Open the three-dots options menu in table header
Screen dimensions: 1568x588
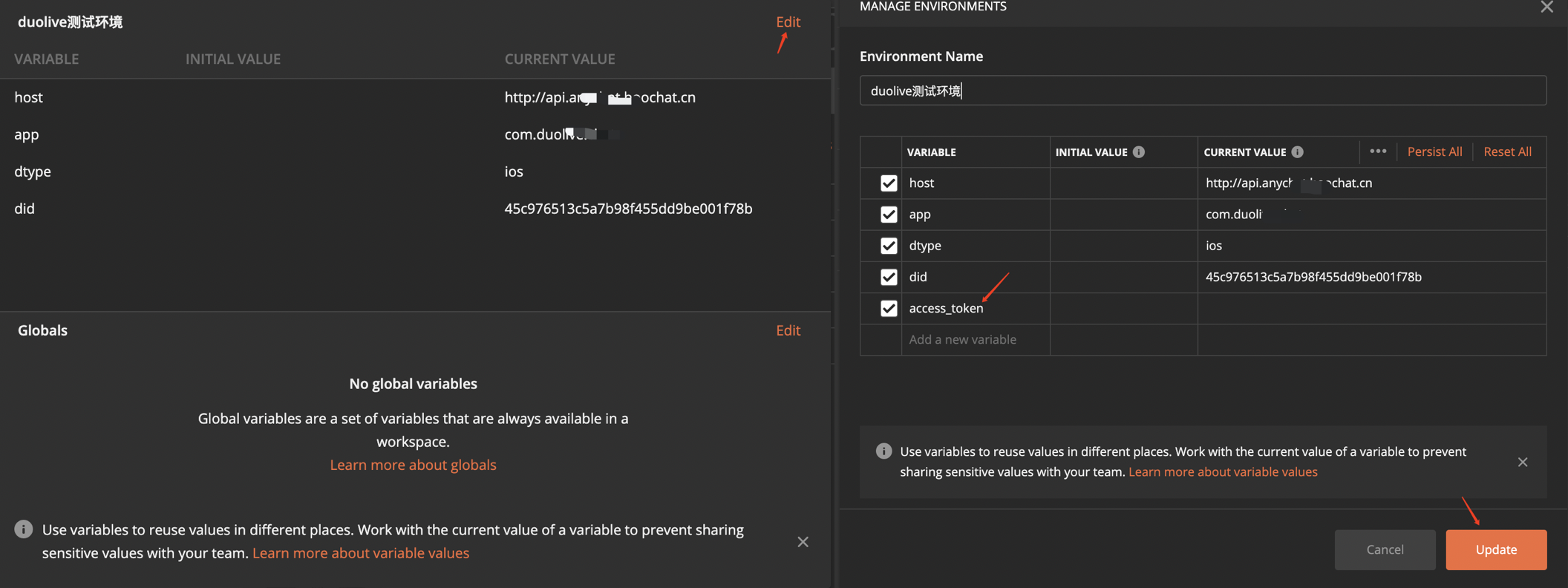click(1378, 151)
